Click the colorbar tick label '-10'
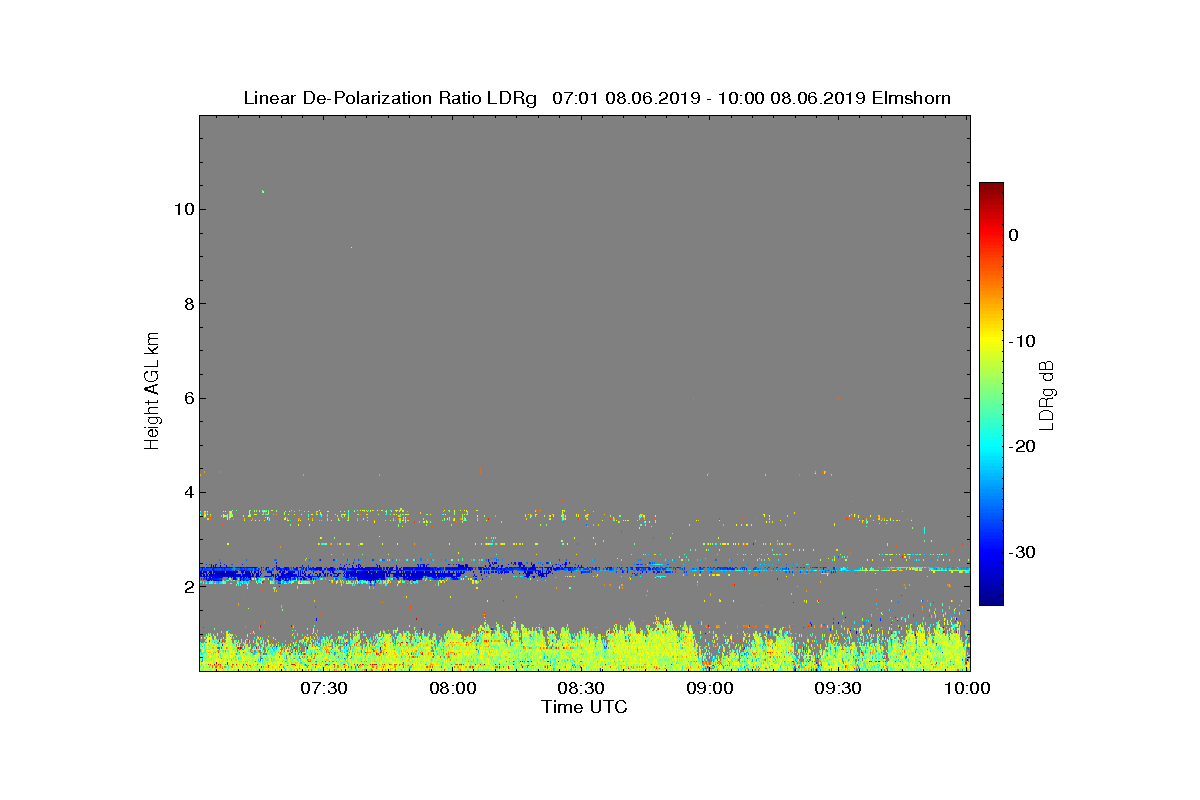 tap(1021, 341)
